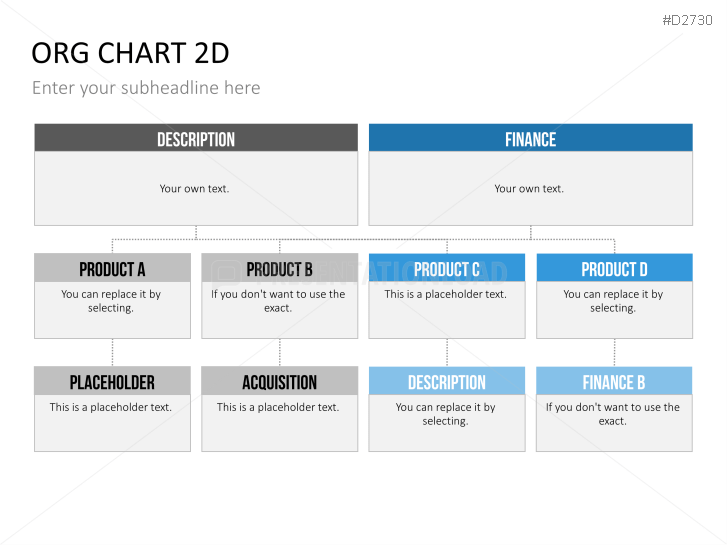This screenshot has width=727, height=545.
Task: Select the PRODUCT D header
Action: tap(614, 268)
